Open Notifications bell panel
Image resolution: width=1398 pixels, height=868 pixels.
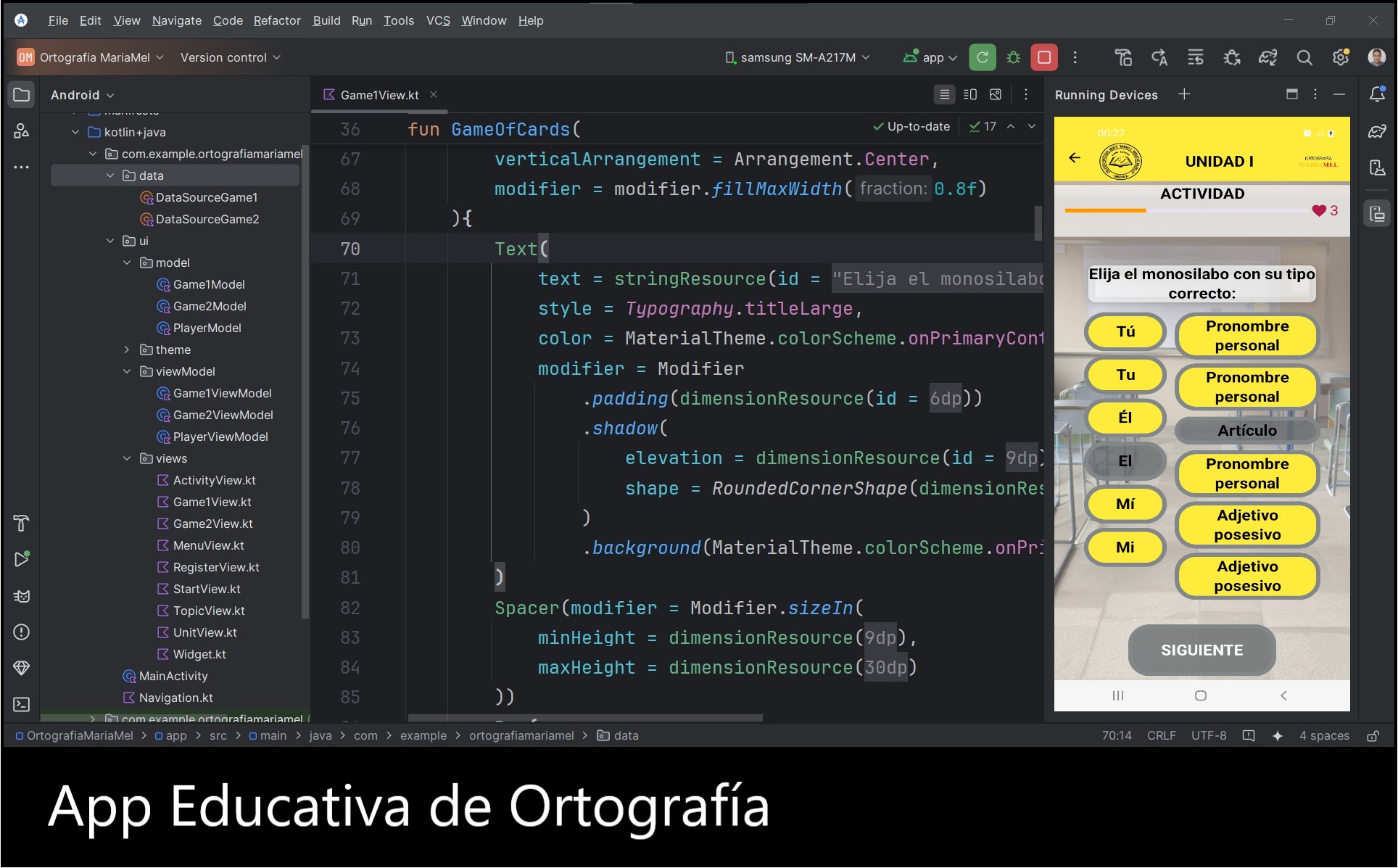tap(1376, 94)
